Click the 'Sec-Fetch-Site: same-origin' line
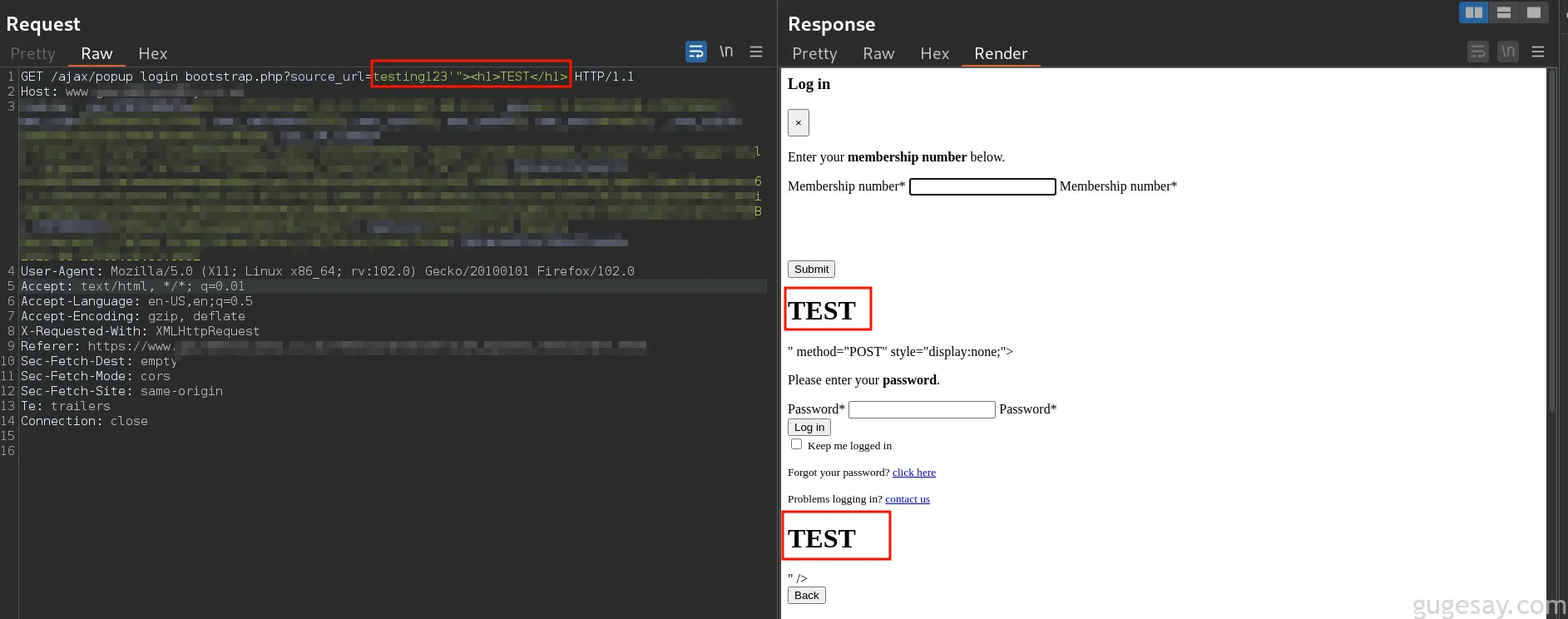Image resolution: width=1568 pixels, height=619 pixels. click(121, 391)
